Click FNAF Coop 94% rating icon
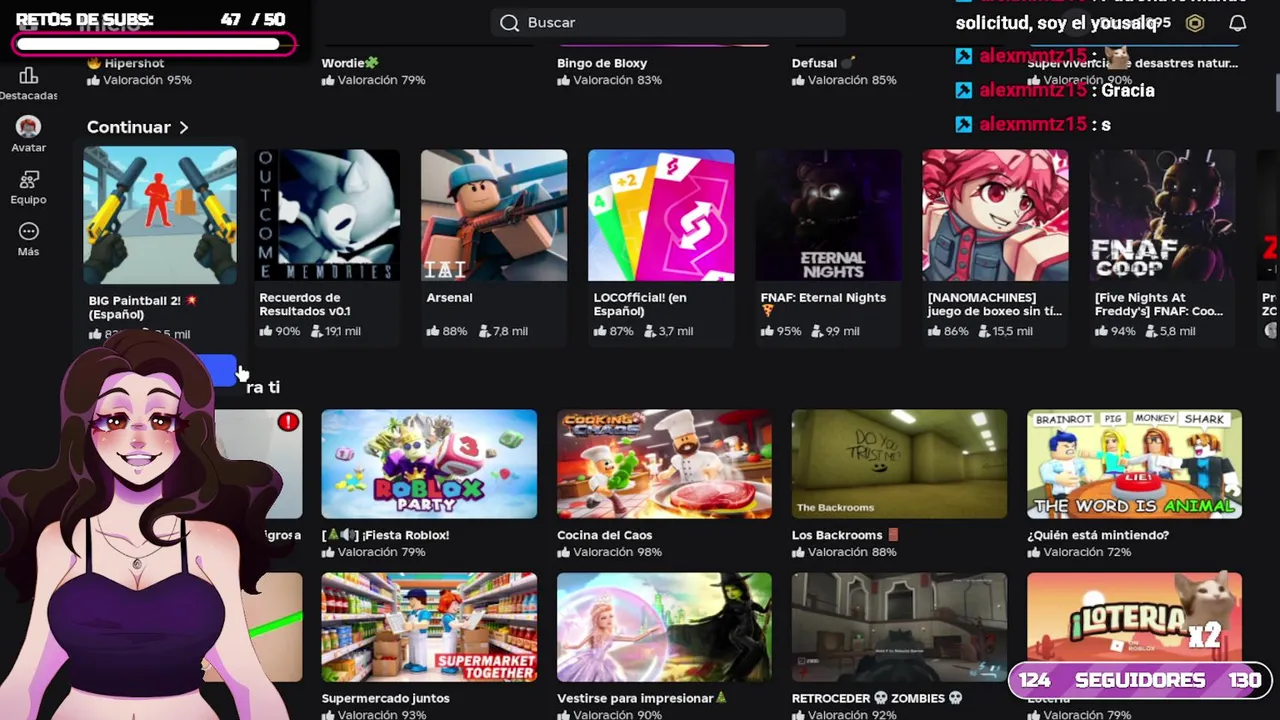The width and height of the screenshot is (1280, 720). (x=1100, y=331)
